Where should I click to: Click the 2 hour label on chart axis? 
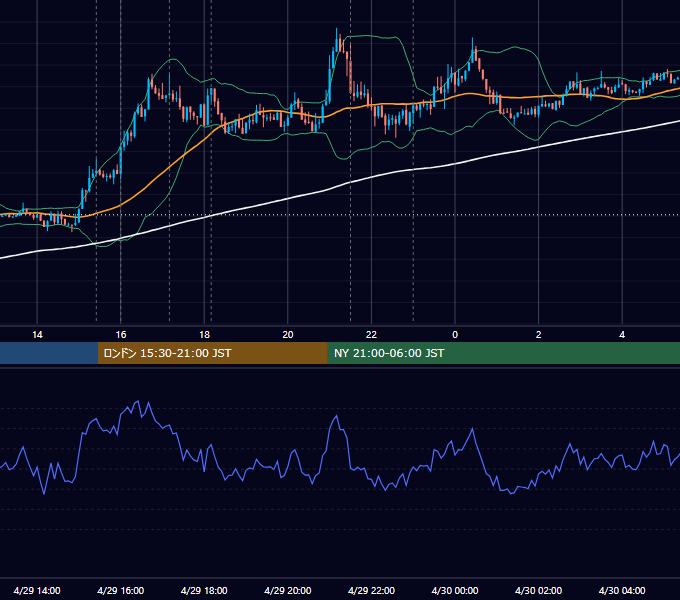(x=539, y=335)
